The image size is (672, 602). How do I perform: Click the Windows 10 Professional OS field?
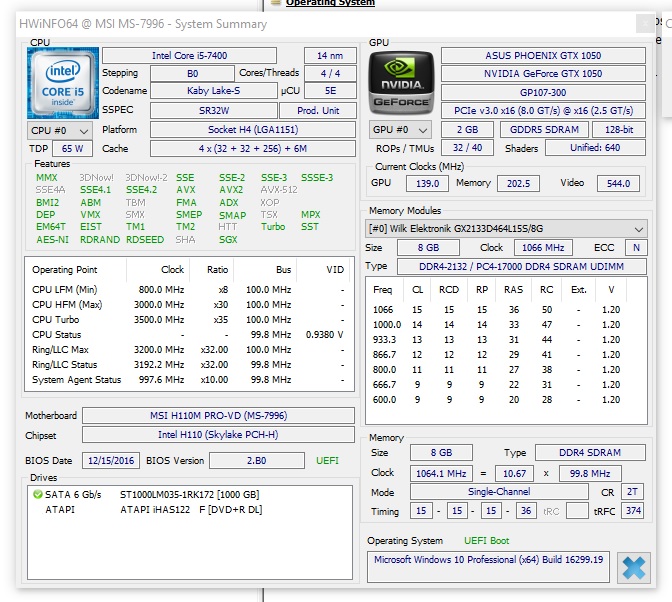point(488,567)
